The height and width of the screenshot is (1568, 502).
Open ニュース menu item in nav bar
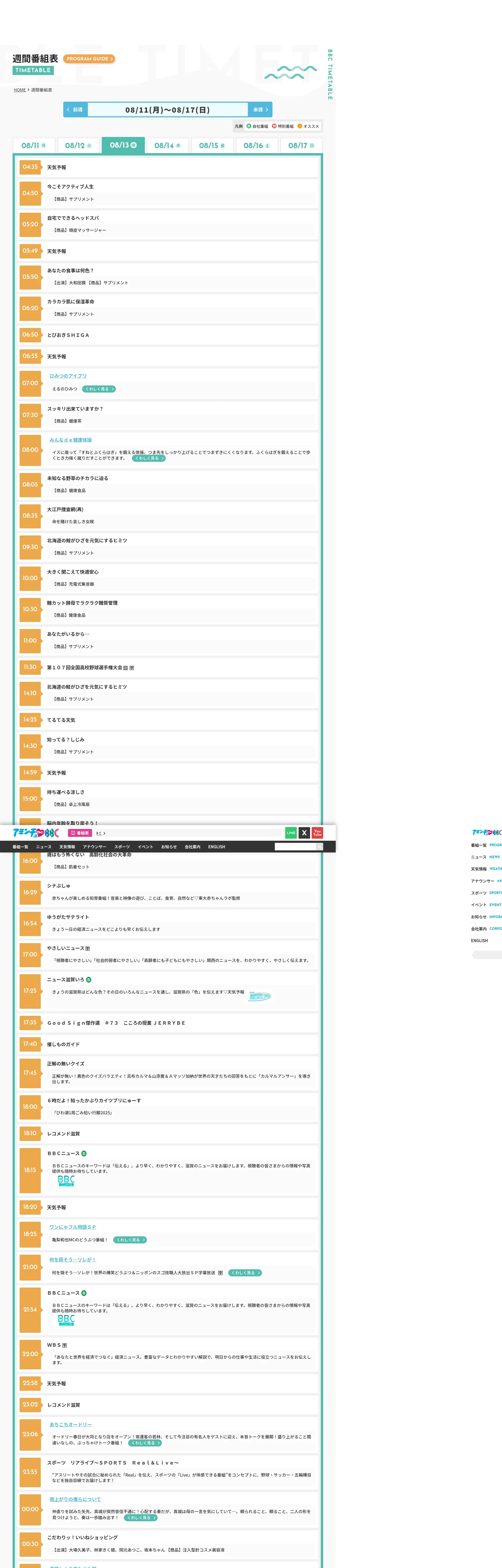click(44, 847)
